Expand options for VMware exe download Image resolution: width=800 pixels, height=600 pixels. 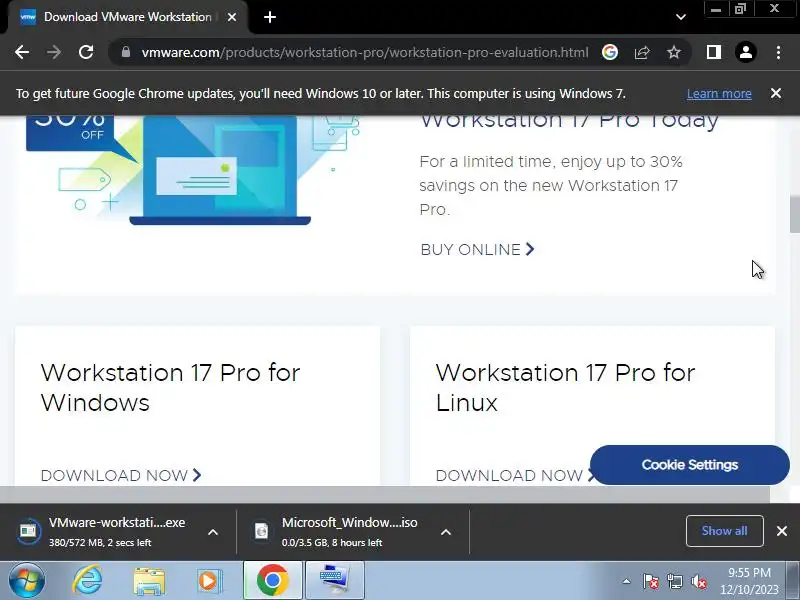click(213, 532)
